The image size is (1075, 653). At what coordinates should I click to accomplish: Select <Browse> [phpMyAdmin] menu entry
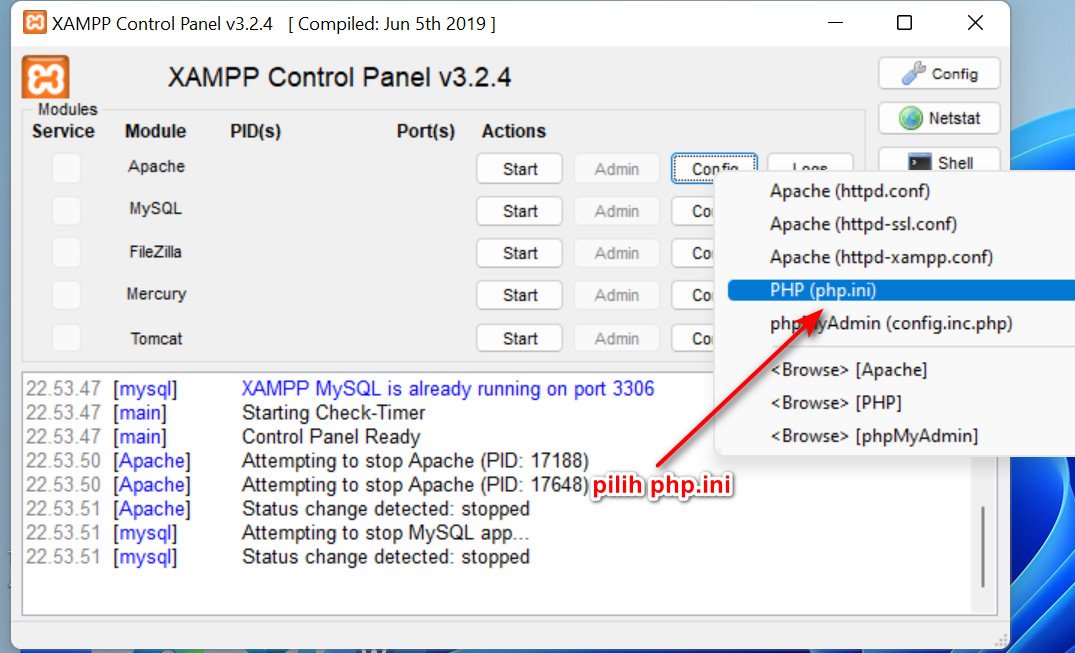[x=874, y=436]
